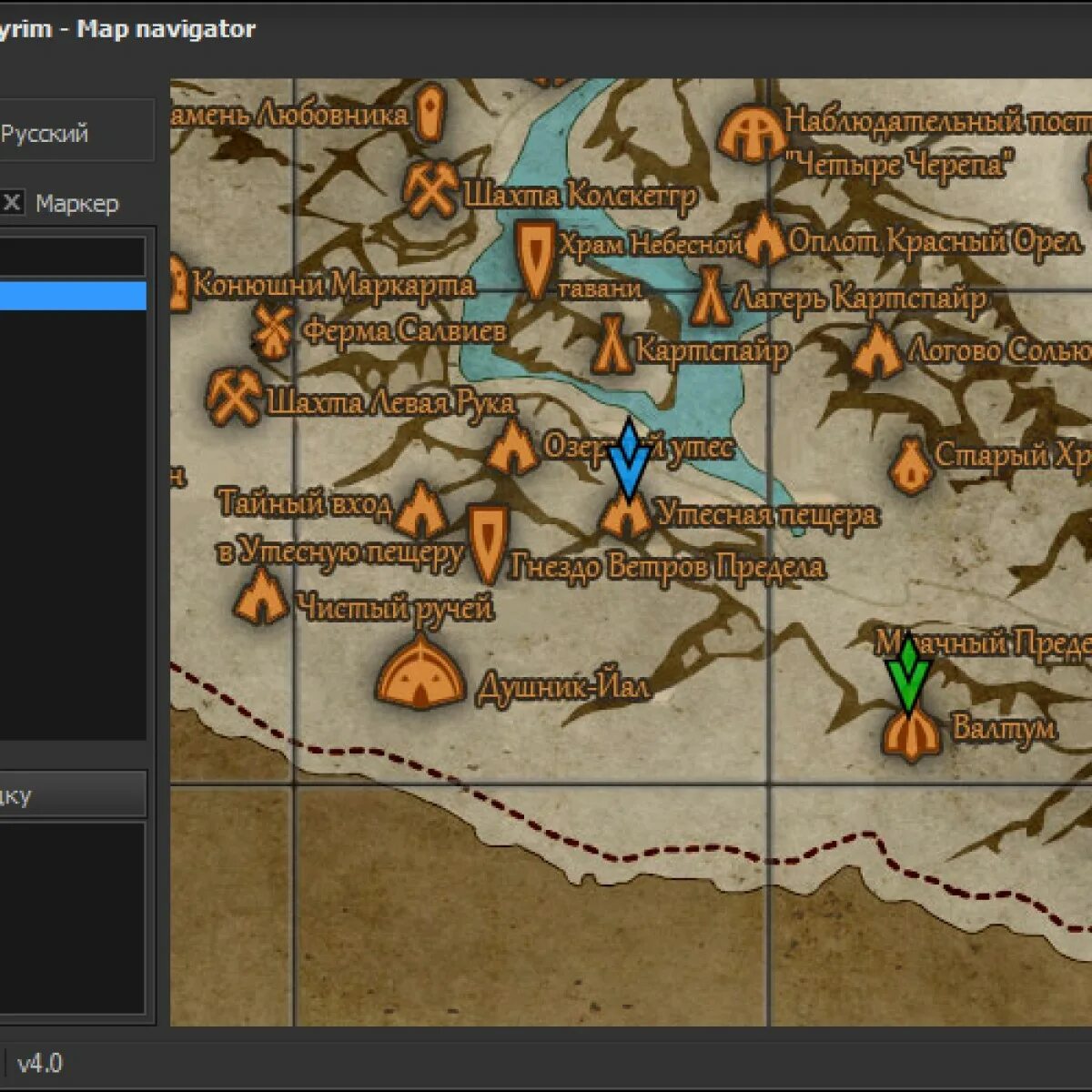Image resolution: width=1092 pixels, height=1092 pixels.
Task: Select the Шахта Левая Рука mine icon
Action: (x=235, y=397)
